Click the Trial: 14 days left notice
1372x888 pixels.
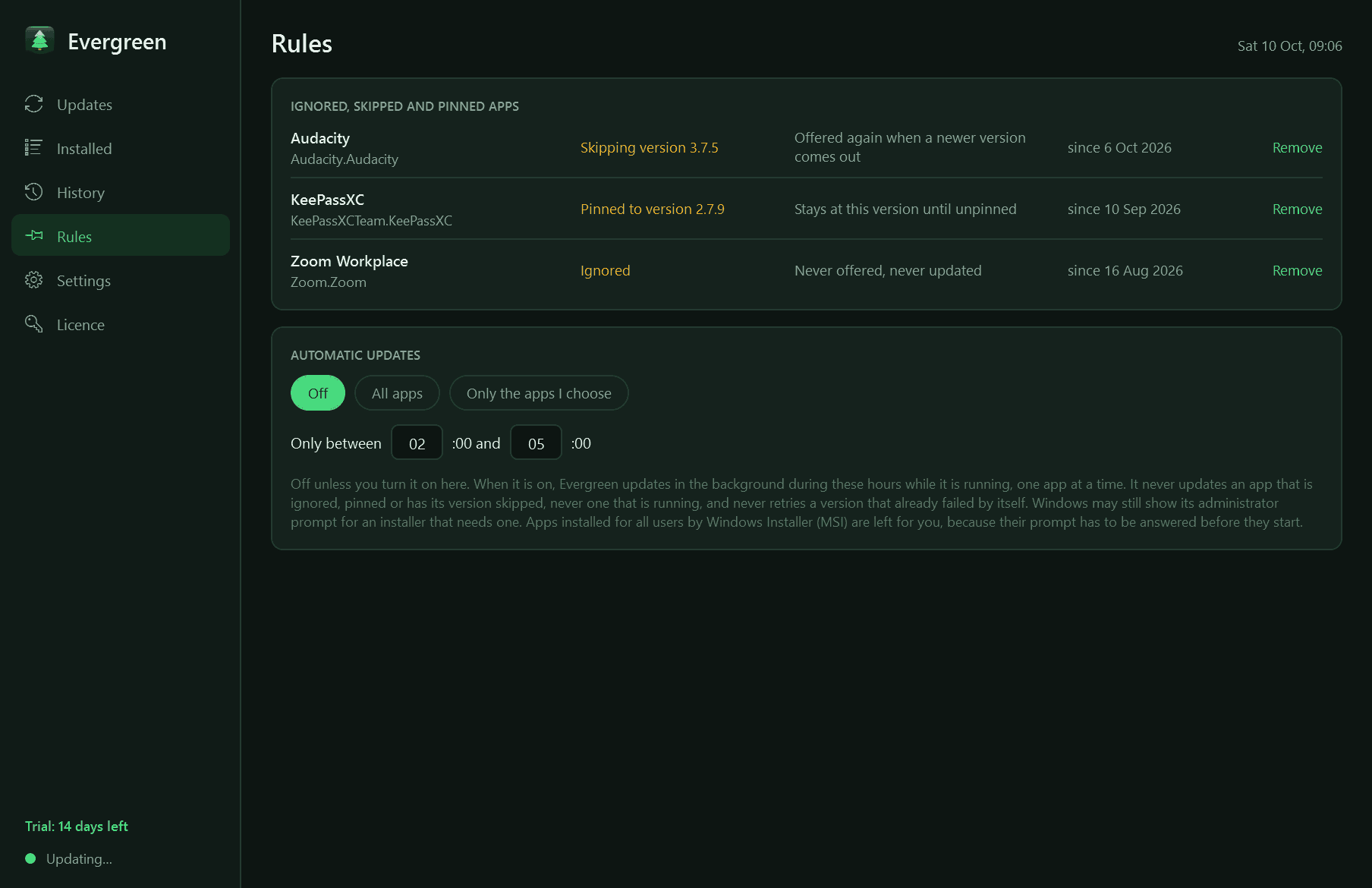click(77, 826)
